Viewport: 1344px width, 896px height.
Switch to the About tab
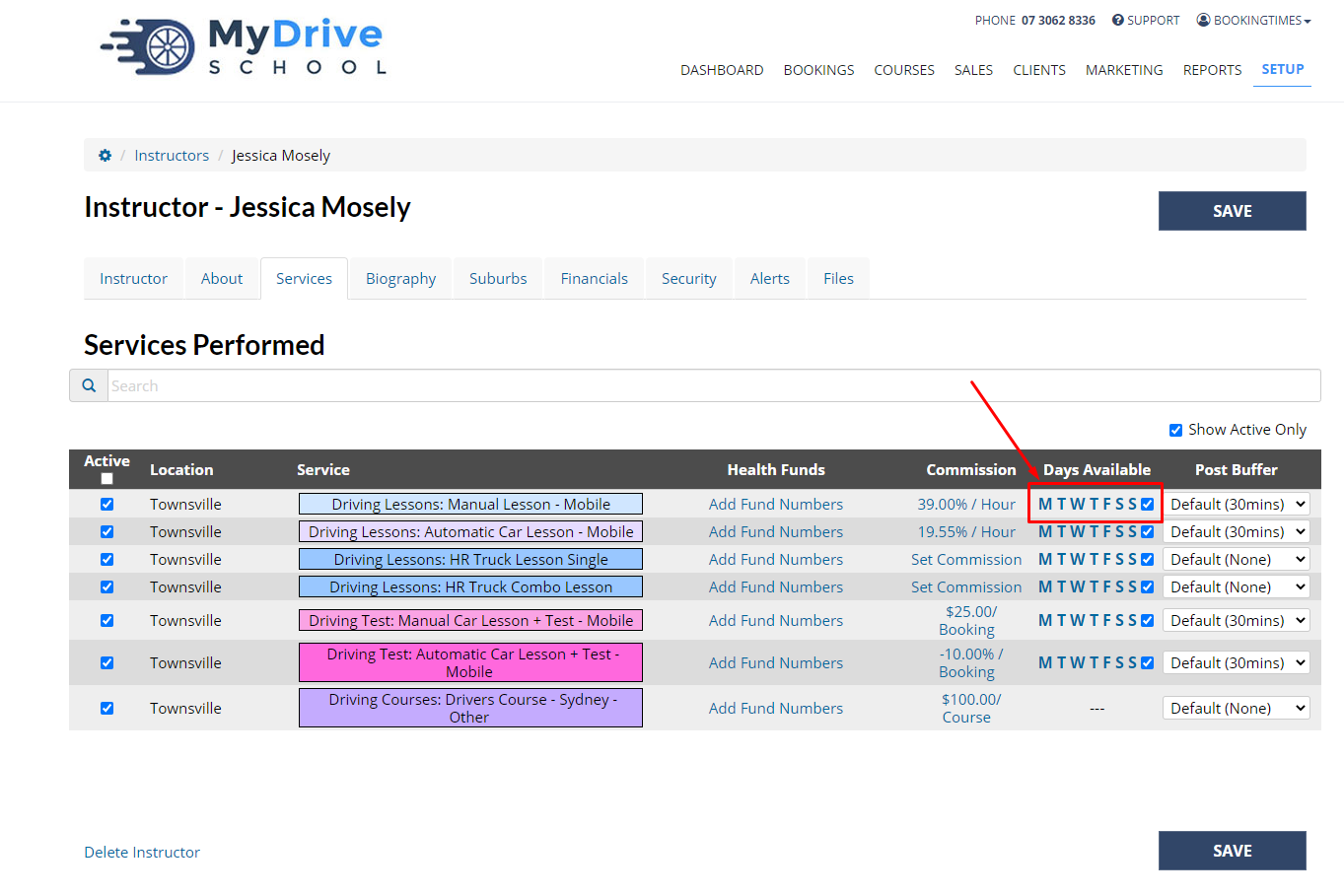coord(222,279)
